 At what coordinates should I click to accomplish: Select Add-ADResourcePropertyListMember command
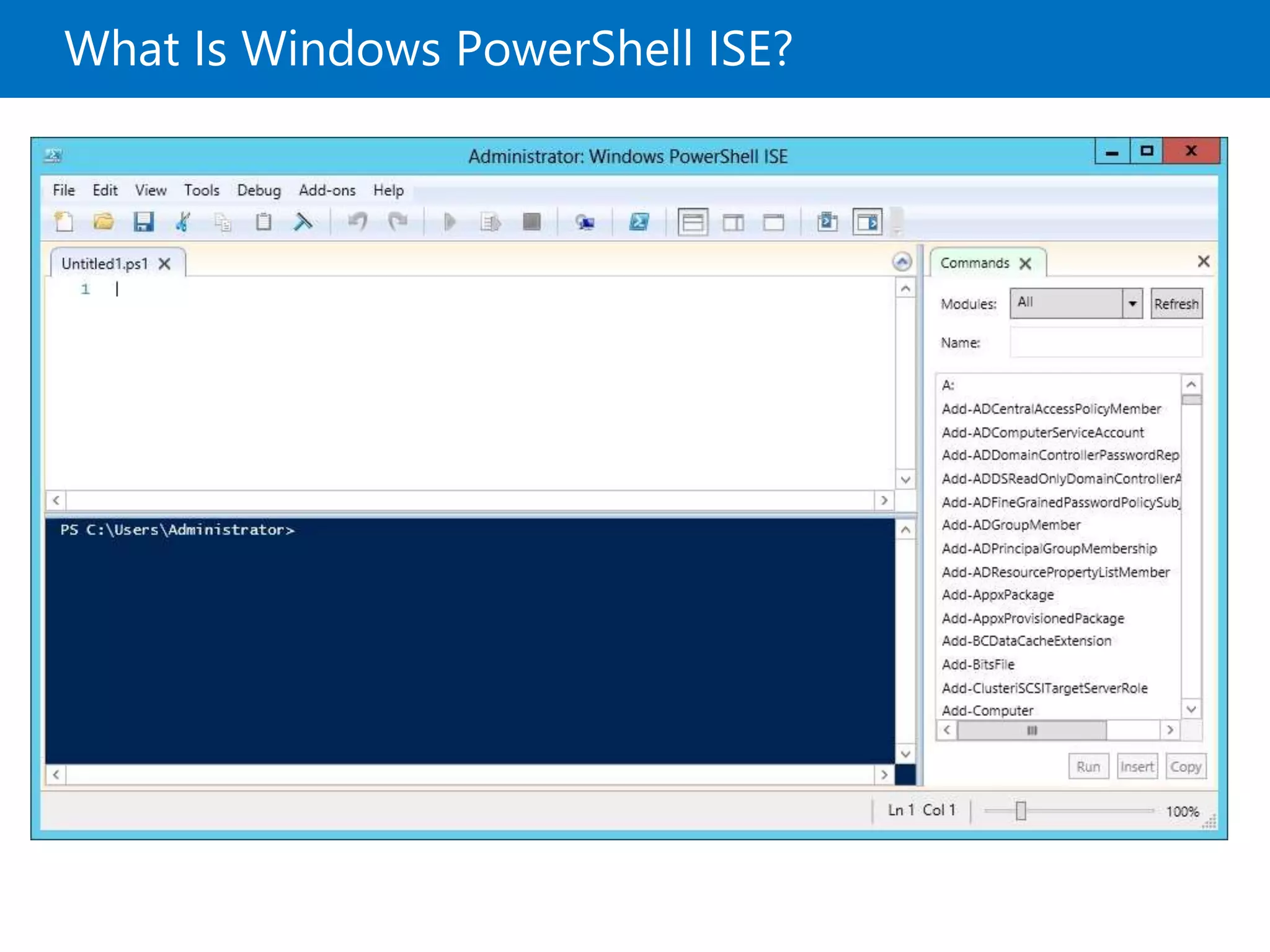click(1055, 572)
